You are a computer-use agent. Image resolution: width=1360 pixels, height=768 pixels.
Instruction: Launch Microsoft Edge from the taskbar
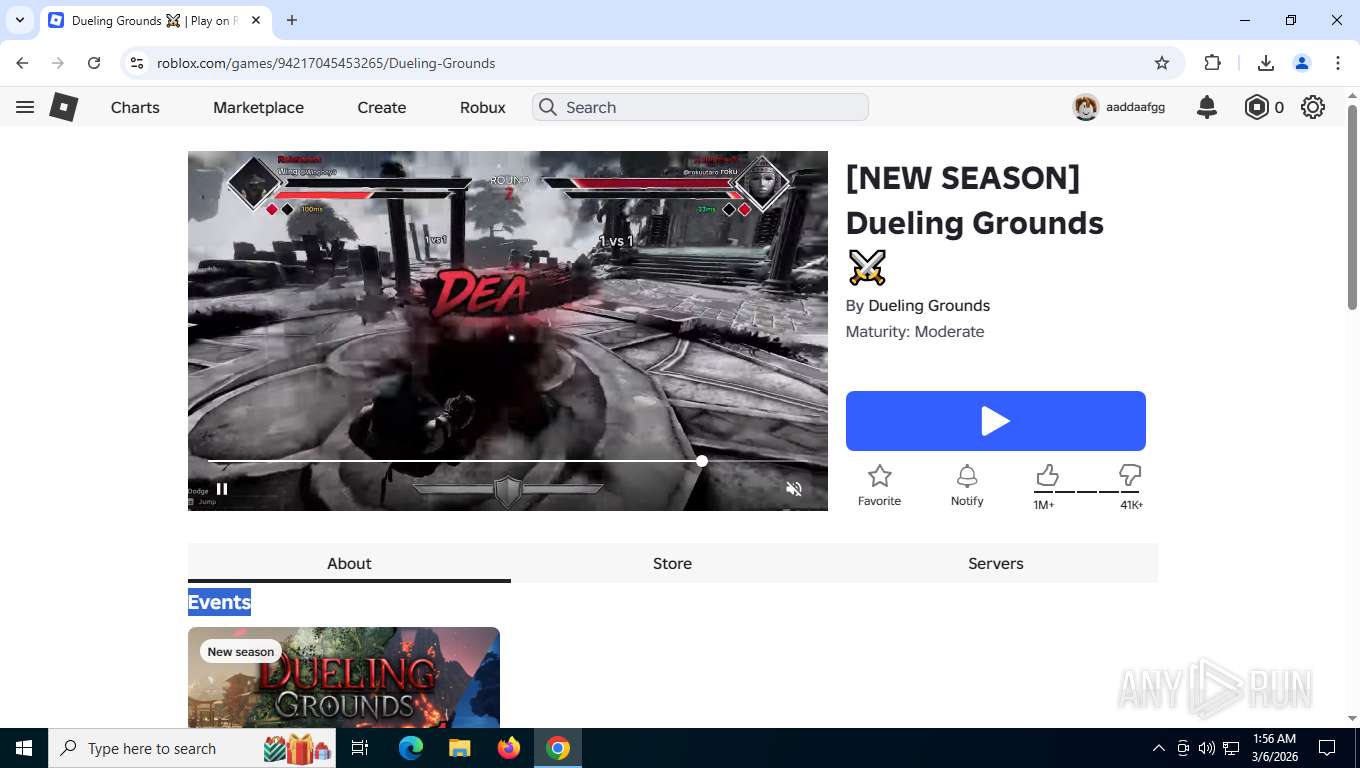410,748
